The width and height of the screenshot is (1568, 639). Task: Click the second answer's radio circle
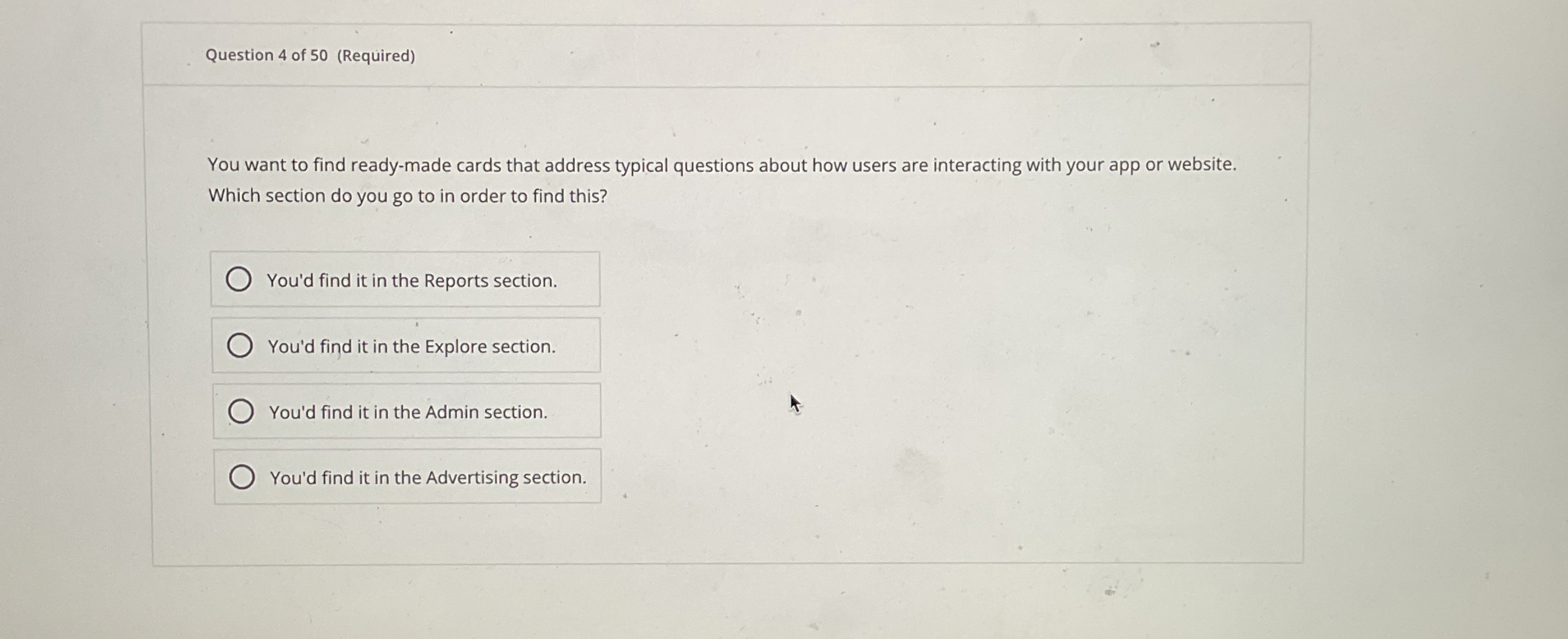coord(241,346)
